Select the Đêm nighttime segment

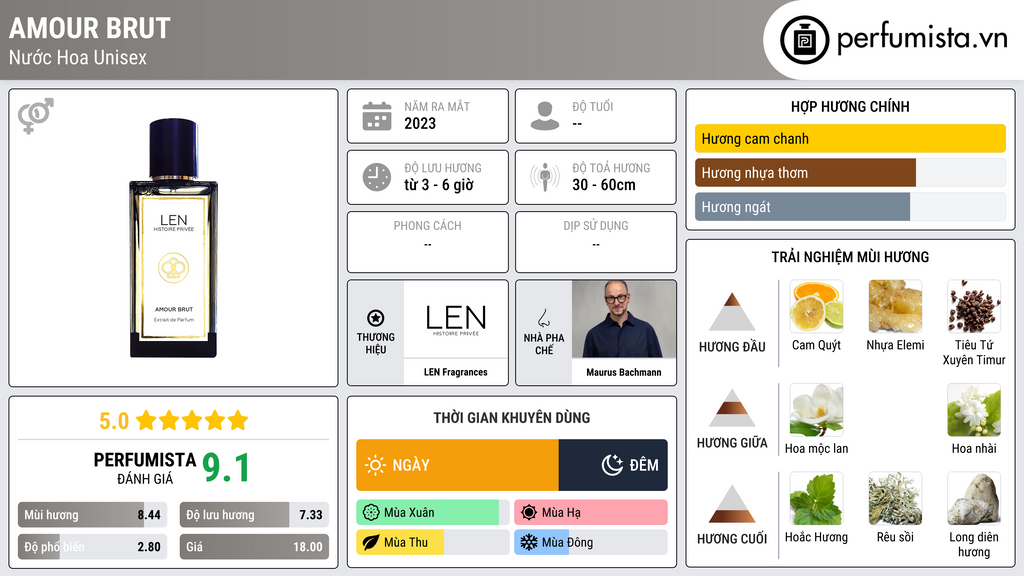(613, 465)
